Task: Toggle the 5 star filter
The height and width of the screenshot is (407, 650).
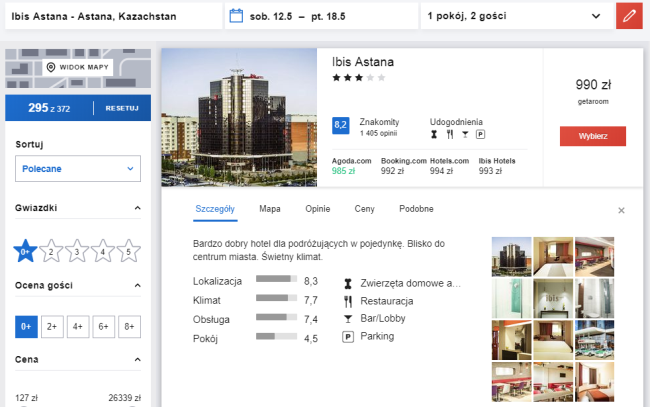Action: click(x=127, y=252)
